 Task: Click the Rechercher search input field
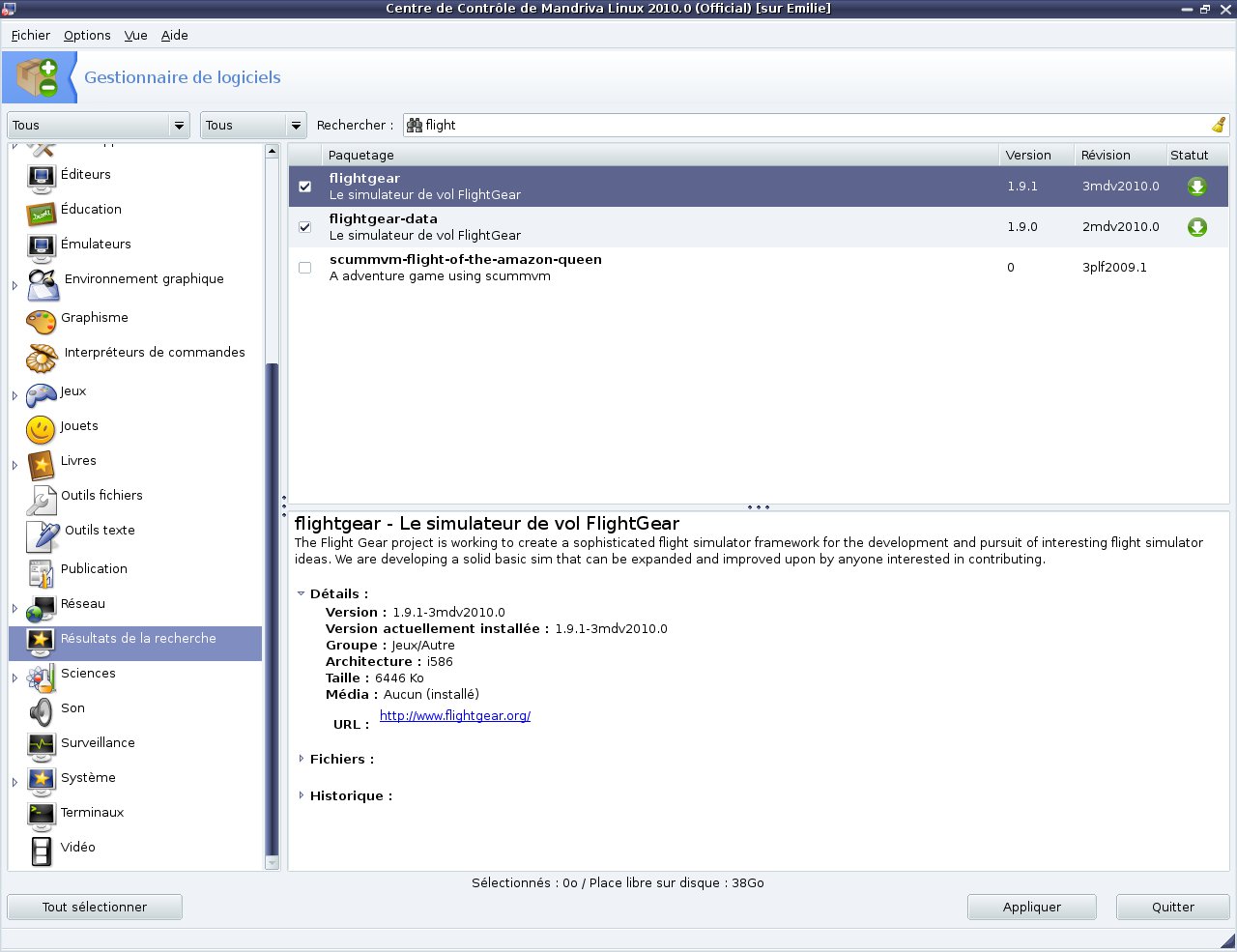(817, 125)
